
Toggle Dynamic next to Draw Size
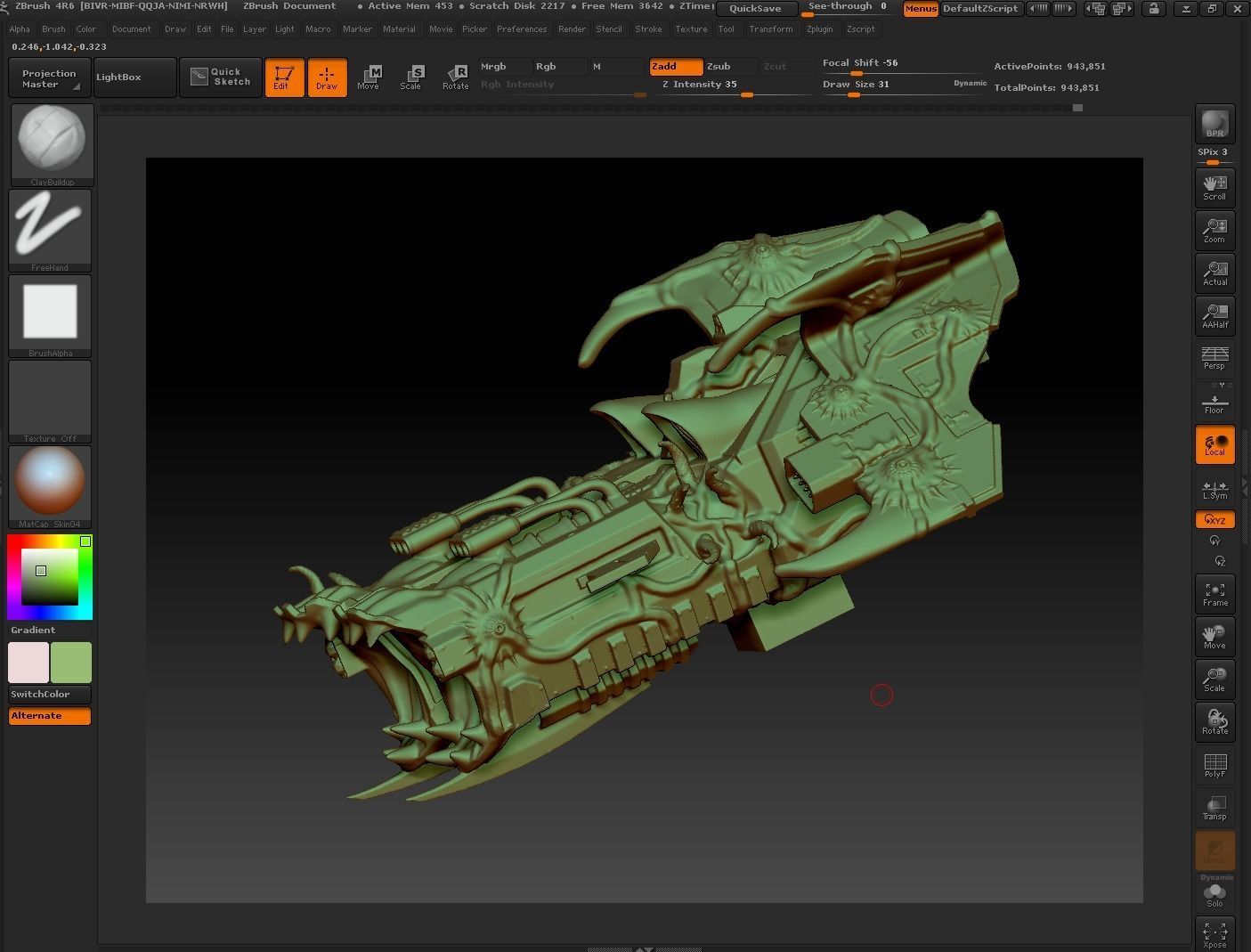(971, 83)
